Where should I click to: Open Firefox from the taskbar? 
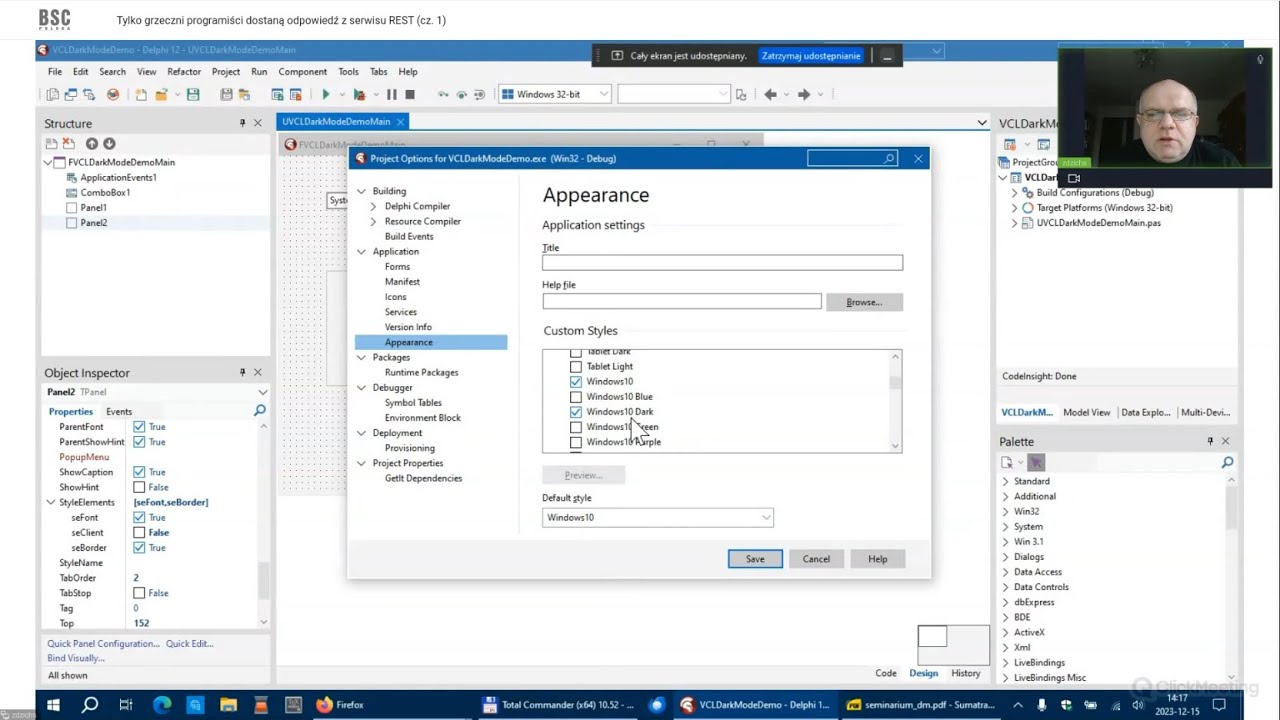point(340,705)
